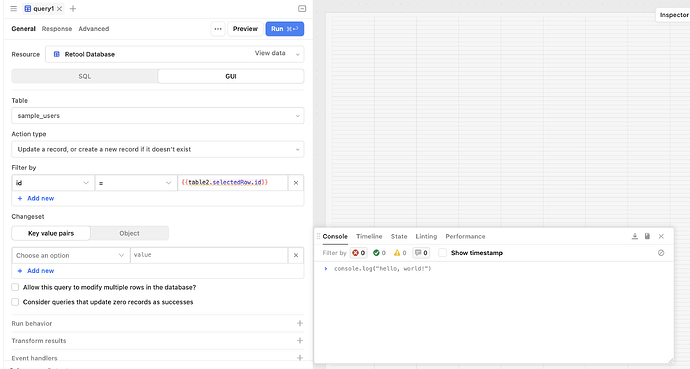This screenshot has height=369, width=690.
Task: Clear the console output icon
Action: click(661, 253)
